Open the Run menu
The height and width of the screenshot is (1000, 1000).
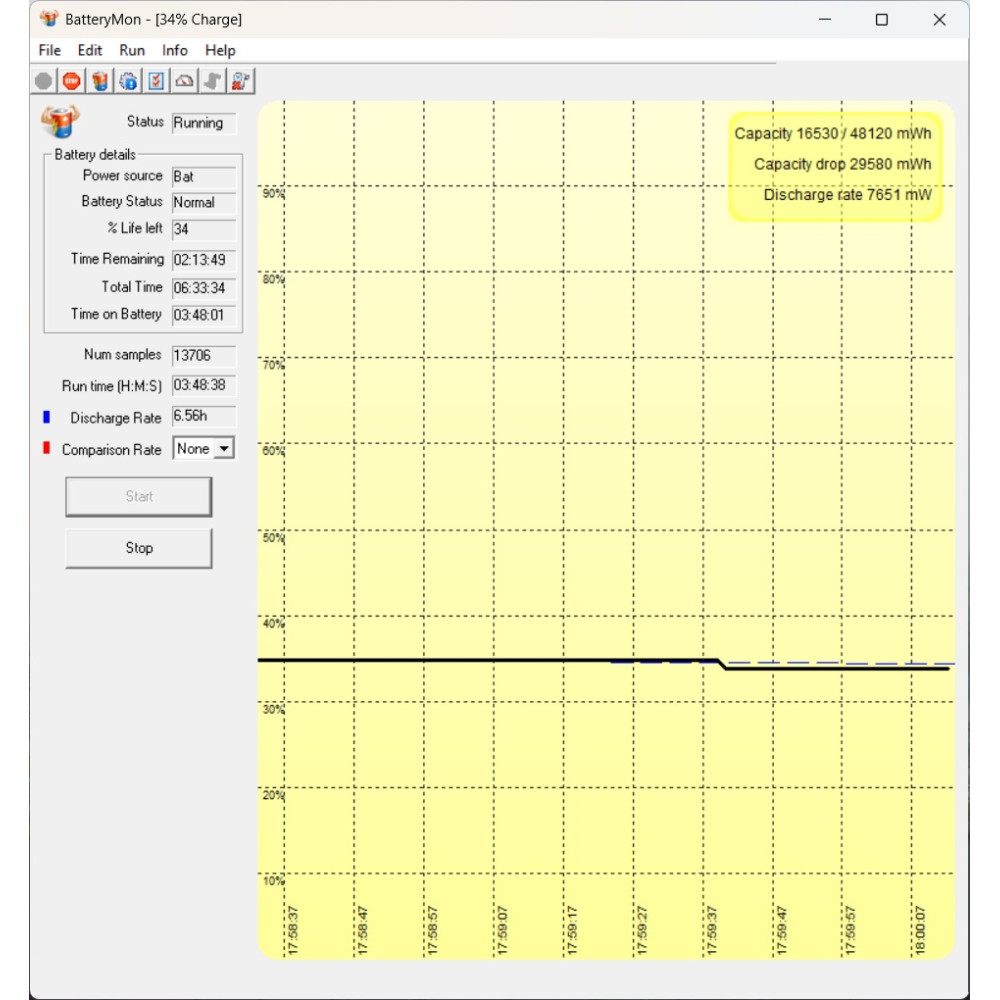click(x=132, y=50)
